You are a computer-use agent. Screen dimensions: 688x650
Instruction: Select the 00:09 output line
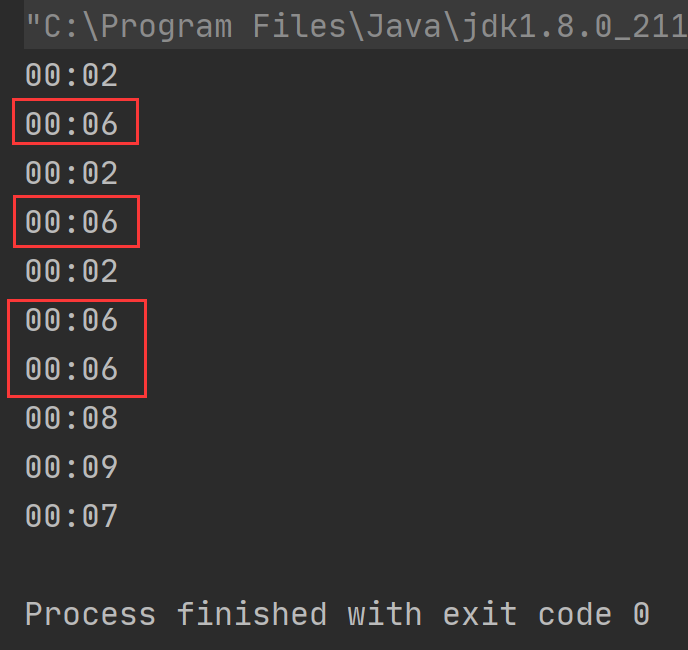tap(72, 467)
